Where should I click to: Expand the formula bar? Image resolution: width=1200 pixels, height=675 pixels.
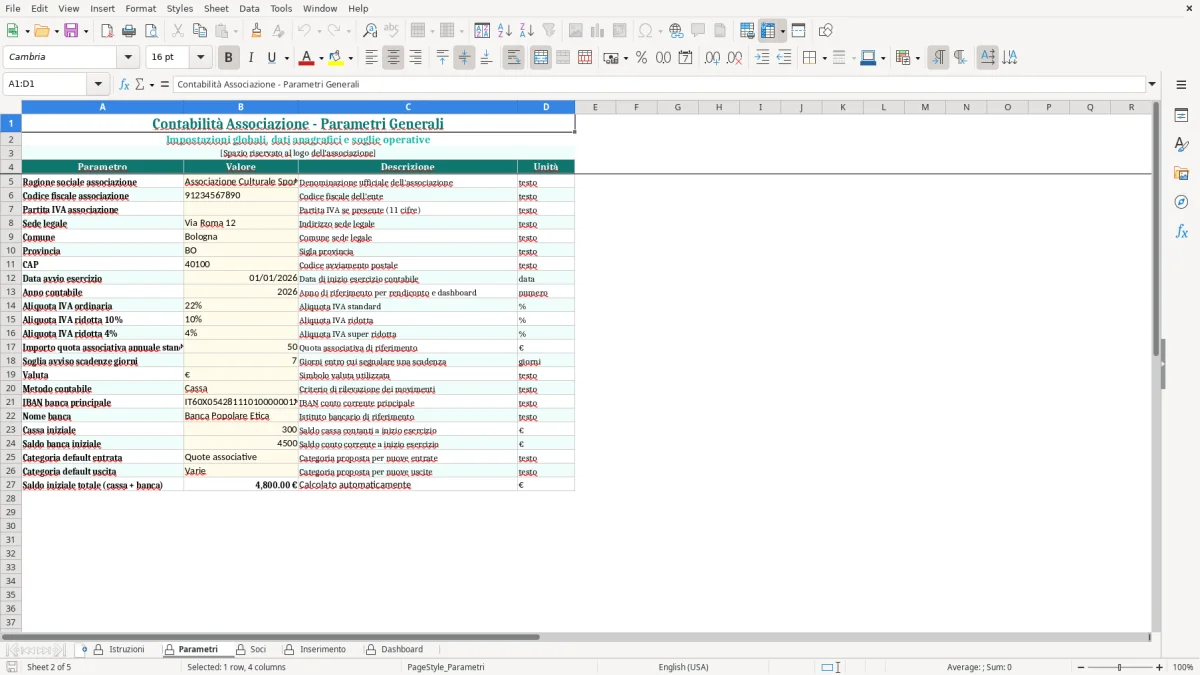[1153, 84]
